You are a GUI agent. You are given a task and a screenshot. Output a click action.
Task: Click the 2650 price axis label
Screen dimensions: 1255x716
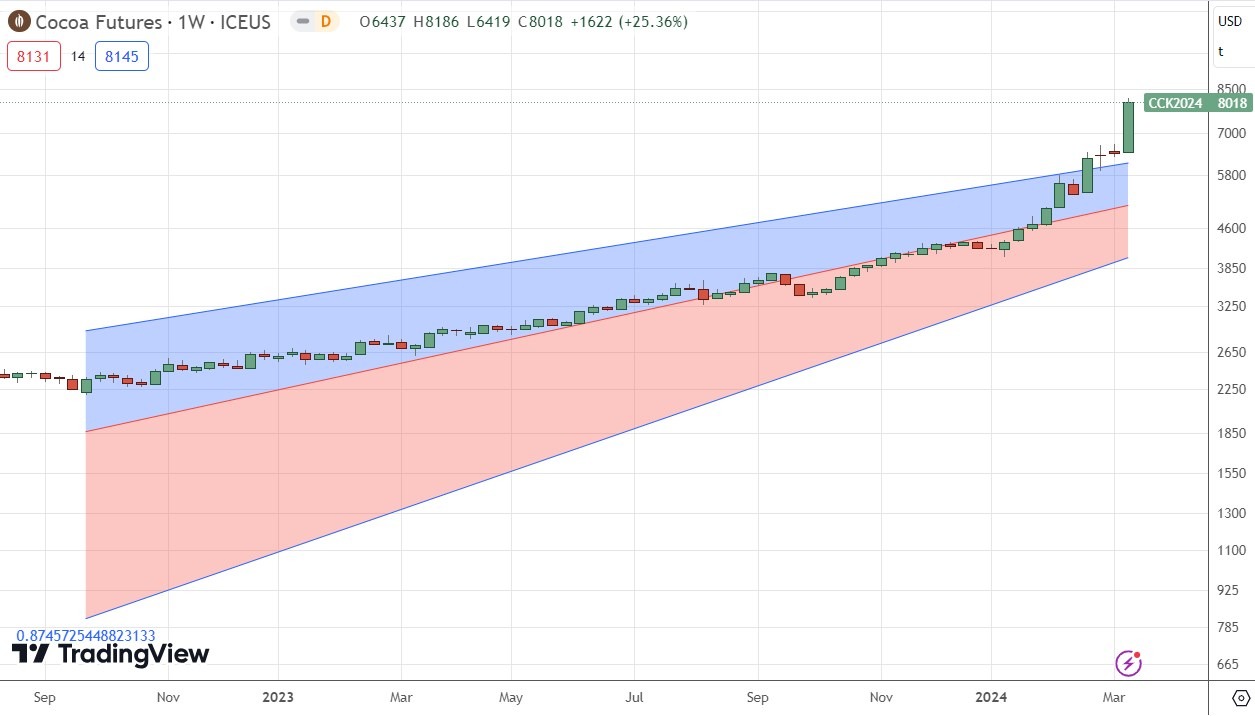[1231, 352]
